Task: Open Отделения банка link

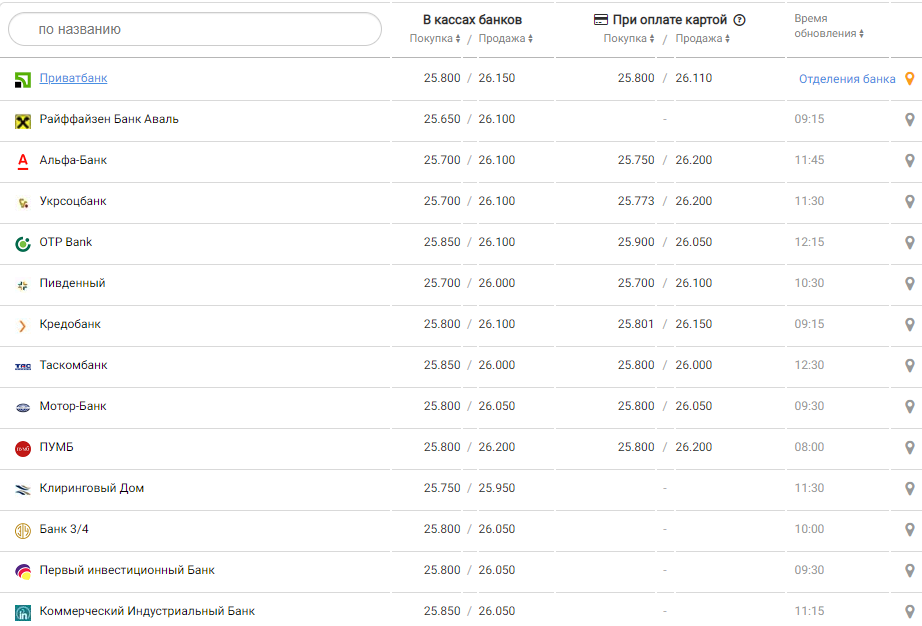Action: (x=847, y=79)
